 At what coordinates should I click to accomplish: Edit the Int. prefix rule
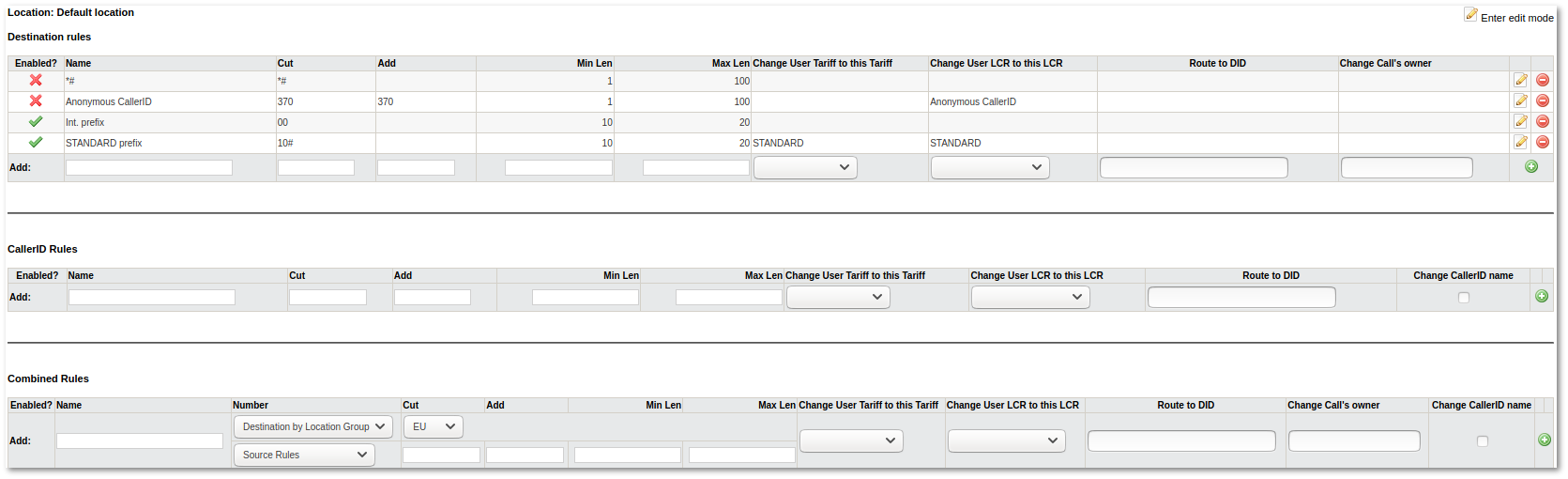[x=1520, y=122]
